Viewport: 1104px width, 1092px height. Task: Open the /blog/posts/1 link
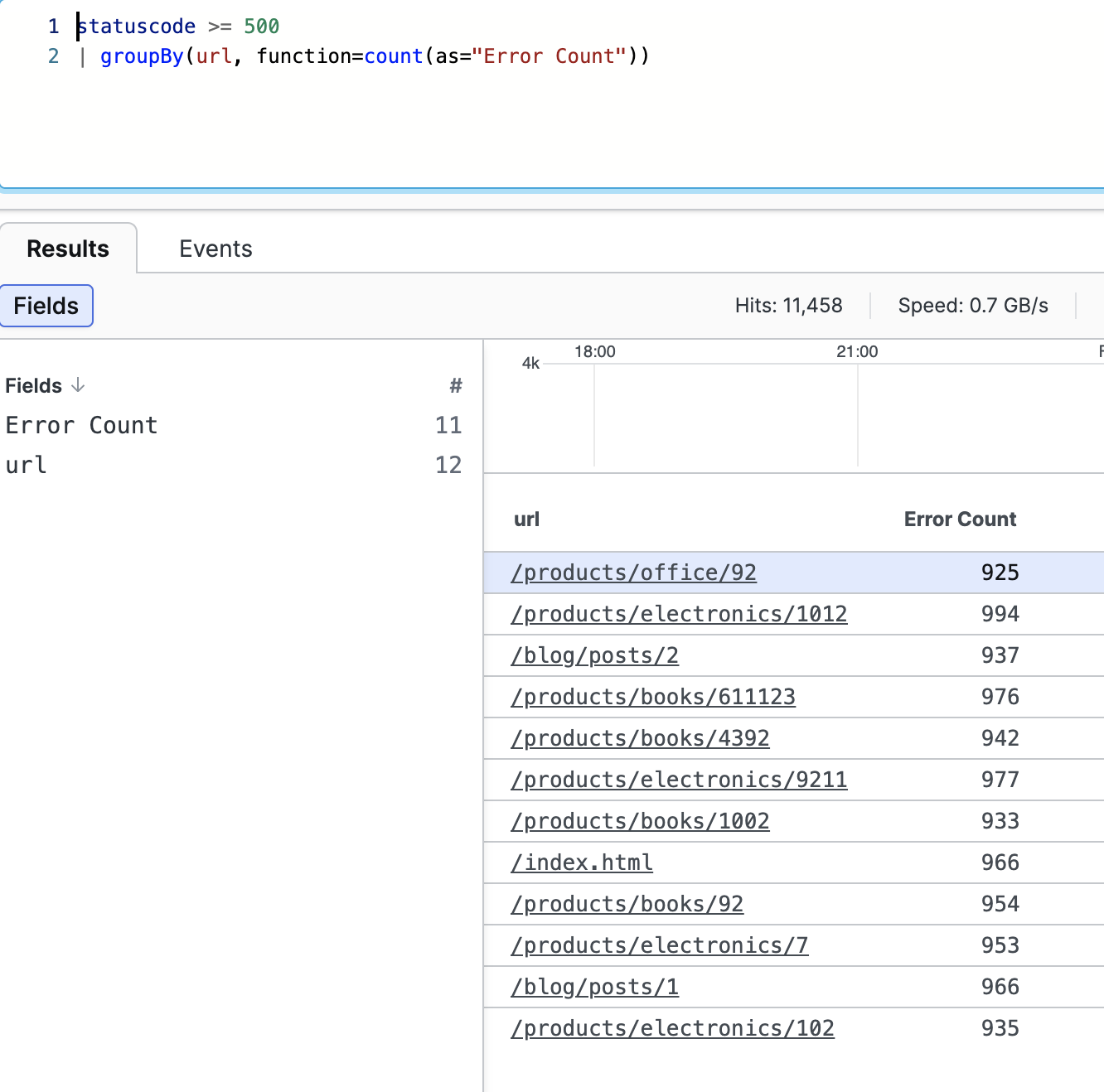coord(594,986)
